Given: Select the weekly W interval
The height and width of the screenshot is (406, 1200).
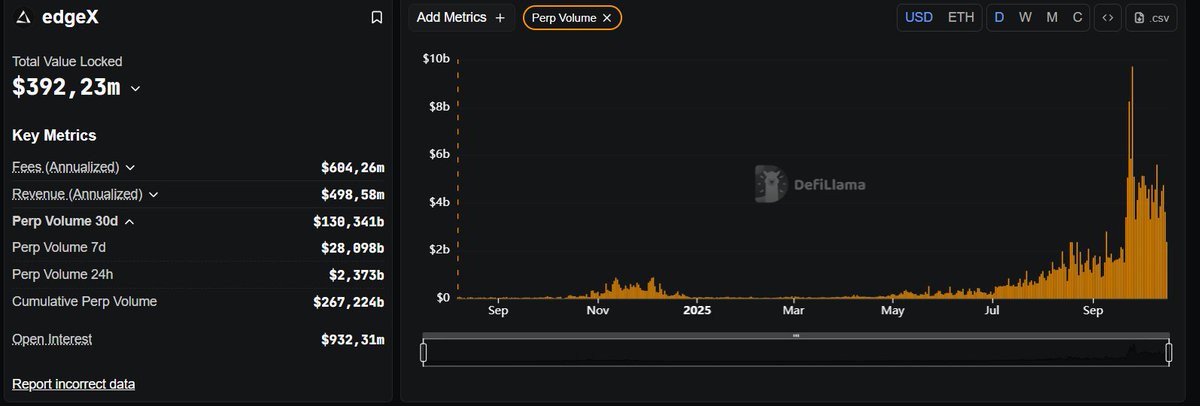Looking at the screenshot, I should (x=1025, y=17).
